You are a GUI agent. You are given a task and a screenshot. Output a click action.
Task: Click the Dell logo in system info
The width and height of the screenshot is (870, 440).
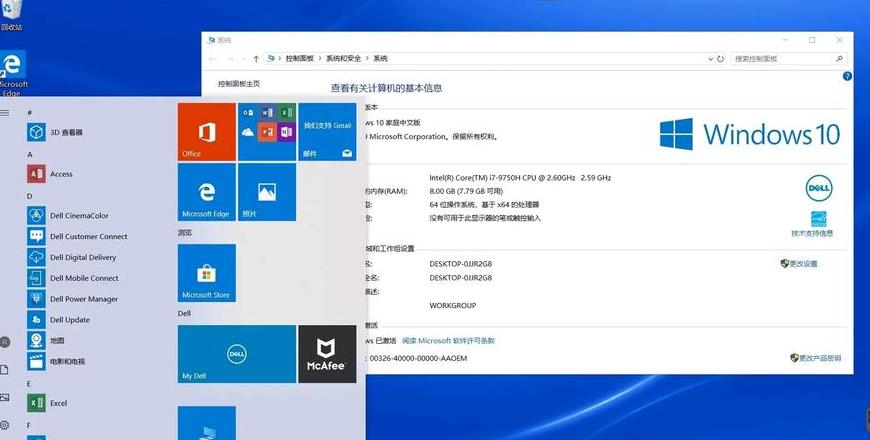click(819, 189)
